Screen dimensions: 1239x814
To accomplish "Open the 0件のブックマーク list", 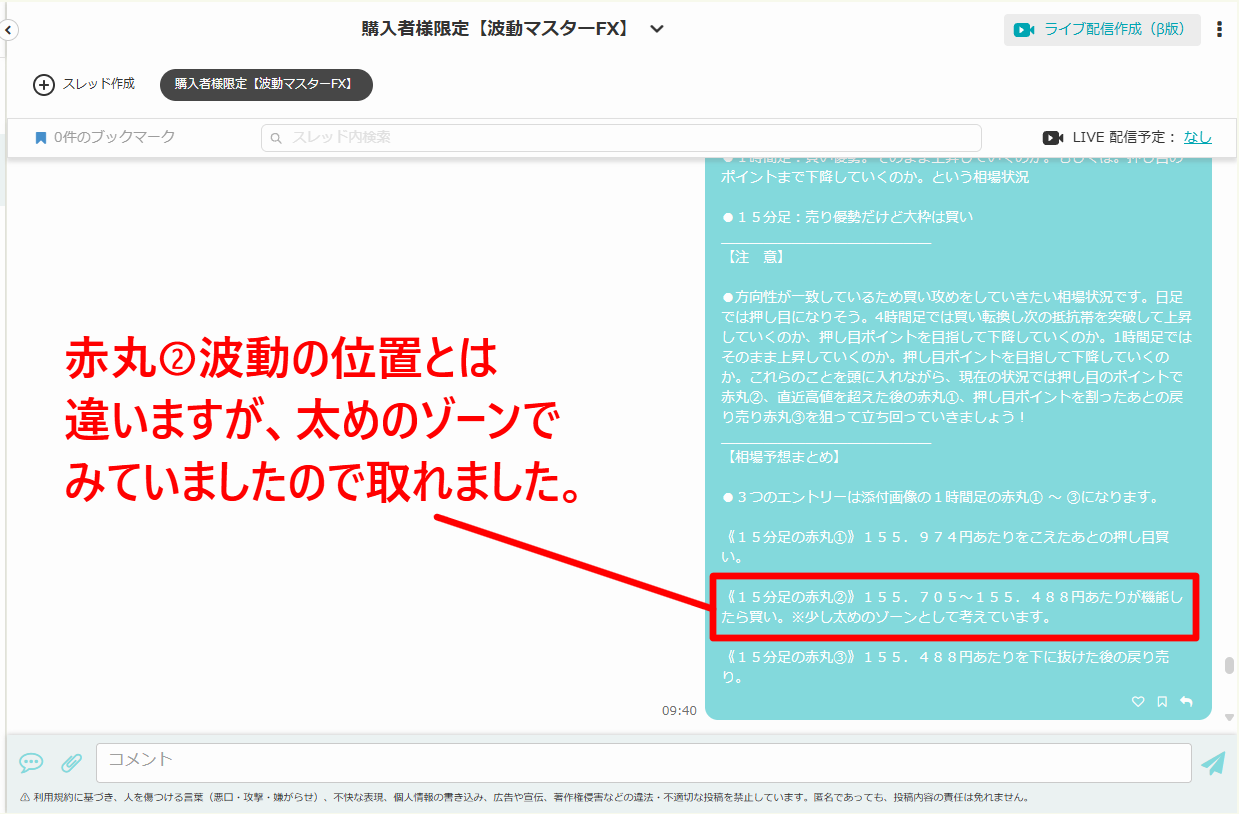I will tap(105, 137).
